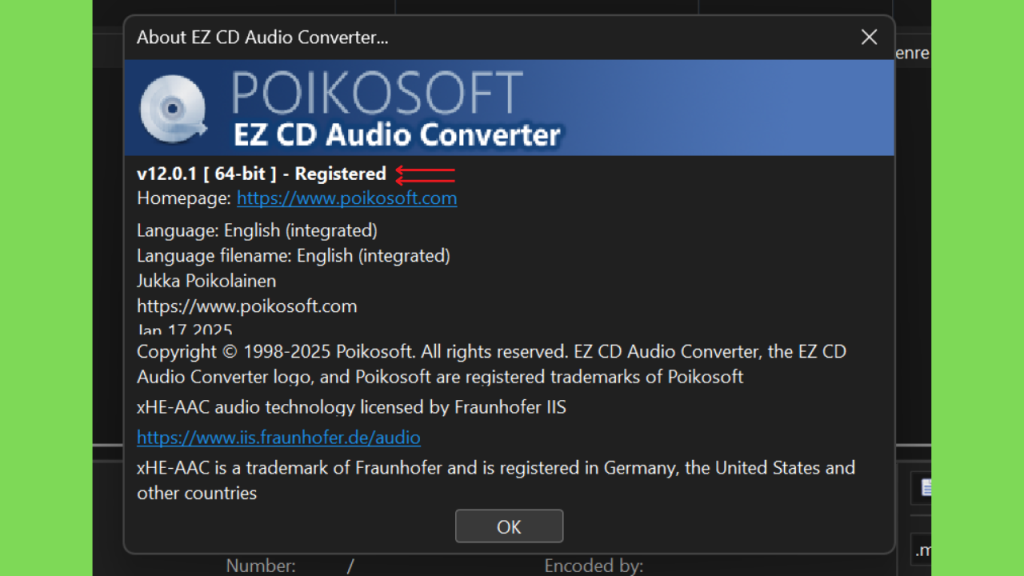Click the Encoded by field label
1024x576 pixels.
594,566
